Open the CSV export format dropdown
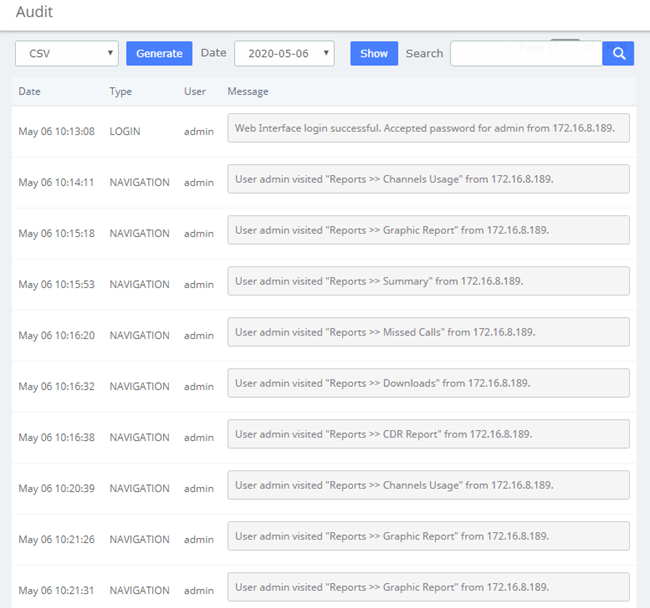 tap(67, 53)
